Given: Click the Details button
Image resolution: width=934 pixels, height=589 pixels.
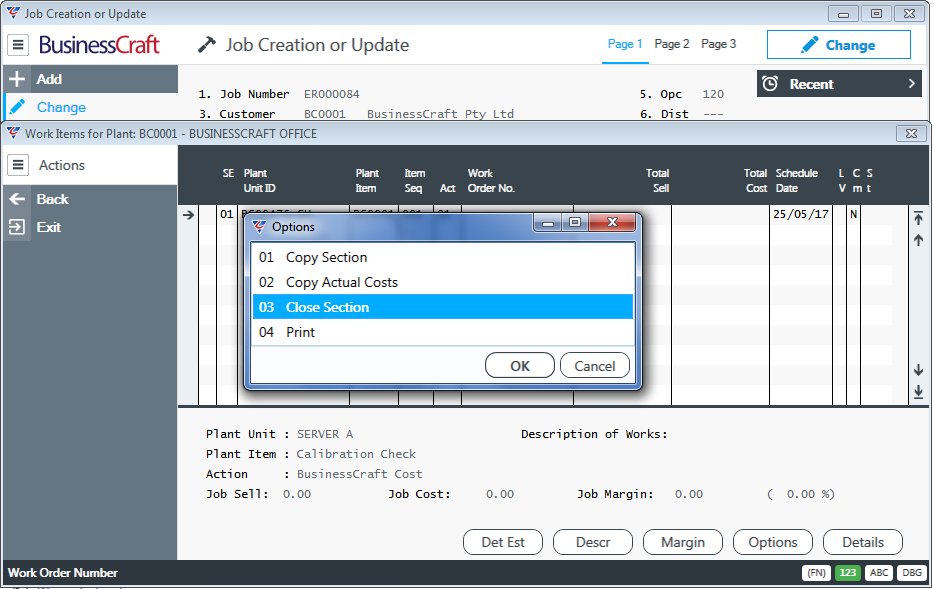Looking at the screenshot, I should [863, 542].
